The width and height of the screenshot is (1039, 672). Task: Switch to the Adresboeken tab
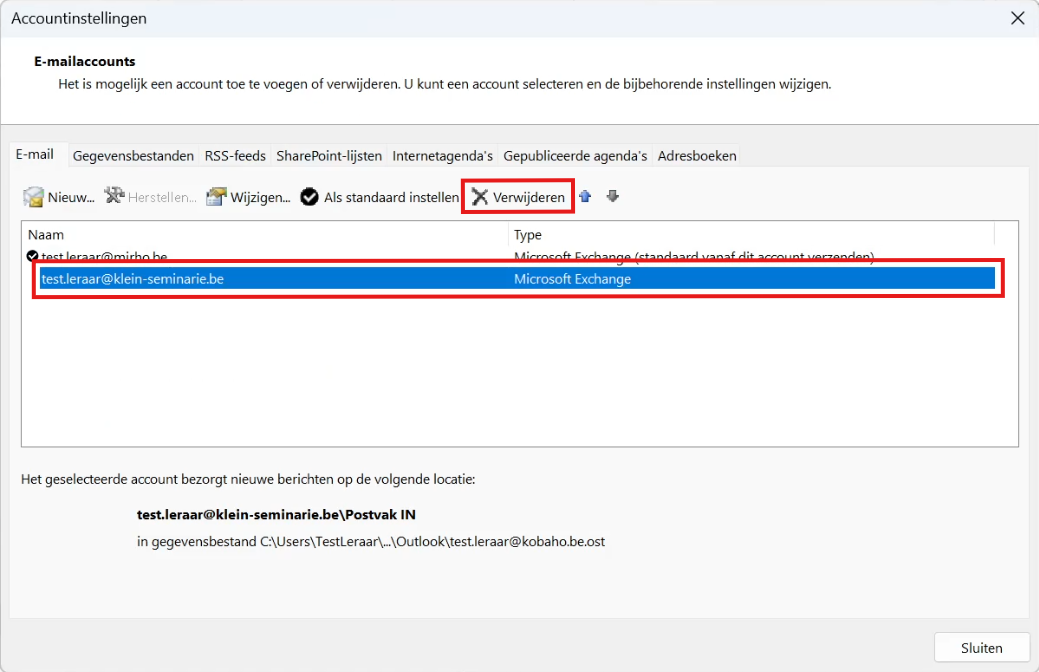click(x=697, y=156)
